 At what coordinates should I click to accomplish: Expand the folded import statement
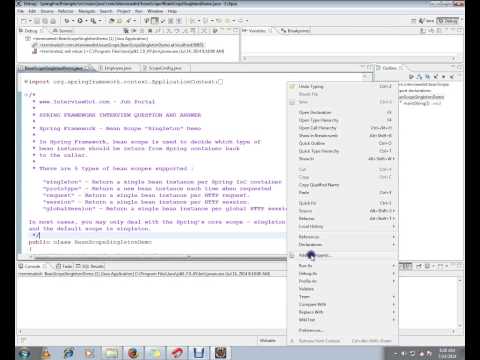tap(26, 82)
